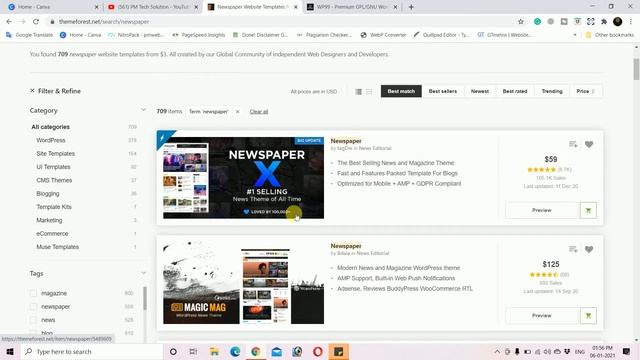Viewport: 640px width, 360px height.
Task: Go back with browser back arrow
Action: coord(9,22)
